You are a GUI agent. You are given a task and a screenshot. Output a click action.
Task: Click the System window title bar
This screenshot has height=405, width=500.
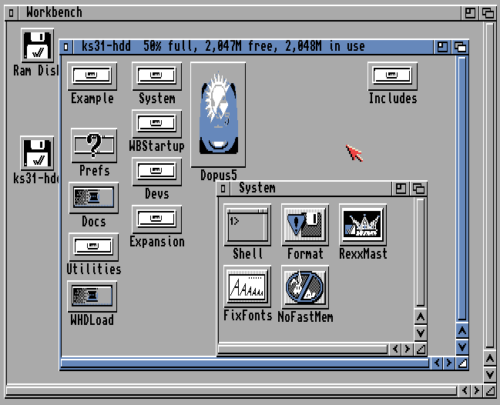[x=310, y=189]
